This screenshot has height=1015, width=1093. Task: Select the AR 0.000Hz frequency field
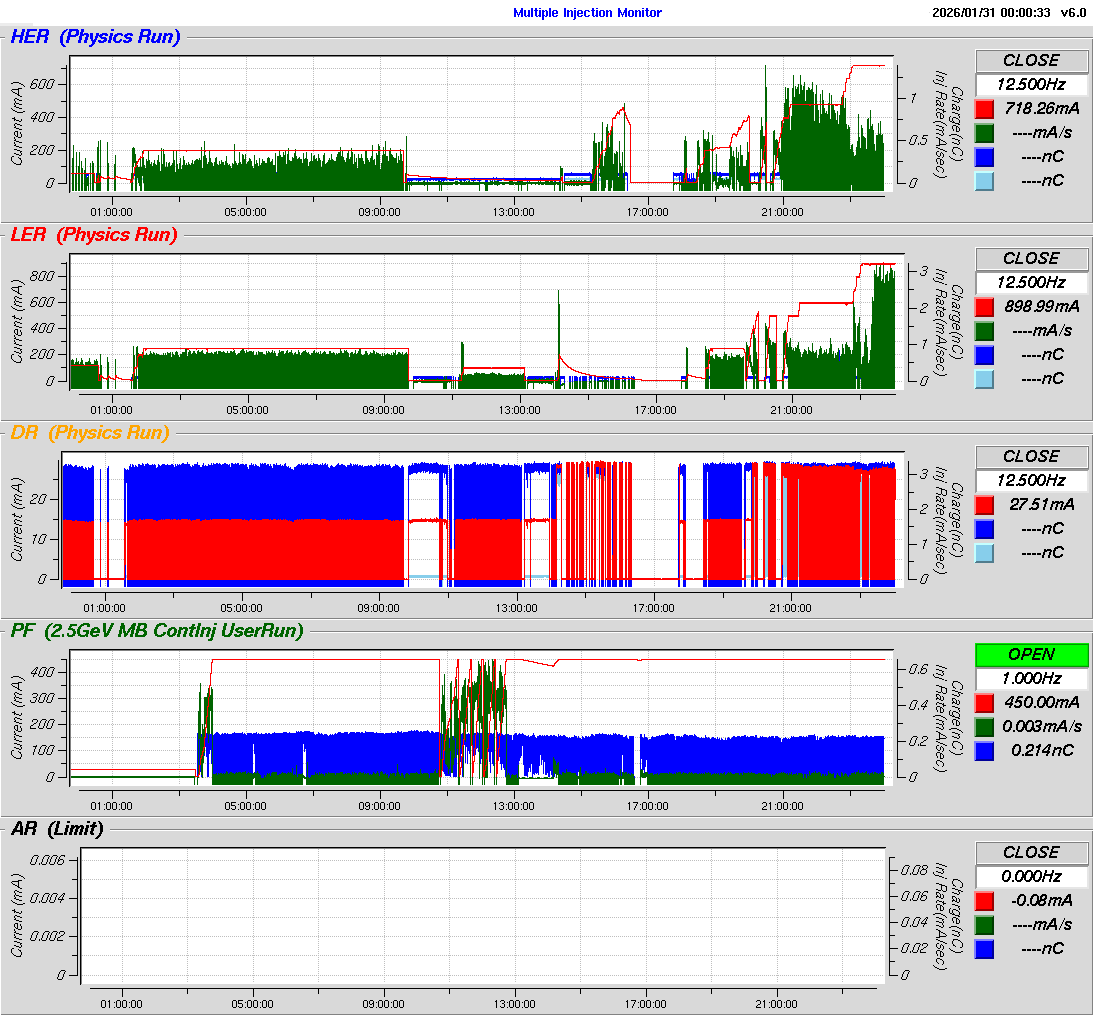coord(1031,876)
